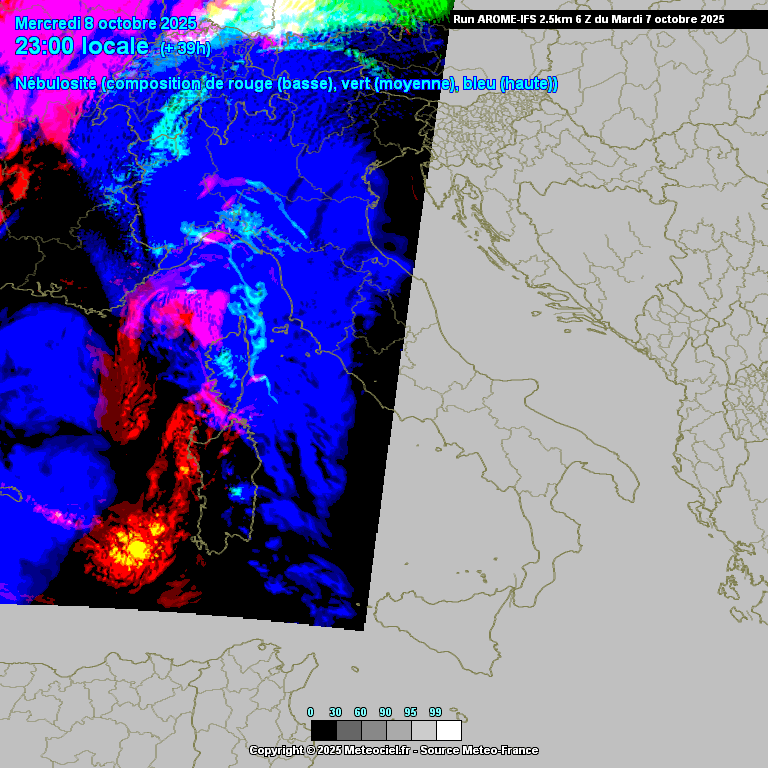The width and height of the screenshot is (768, 768).
Task: Select the dark gray legend swatch for 30
Action: pyautogui.click(x=348, y=730)
